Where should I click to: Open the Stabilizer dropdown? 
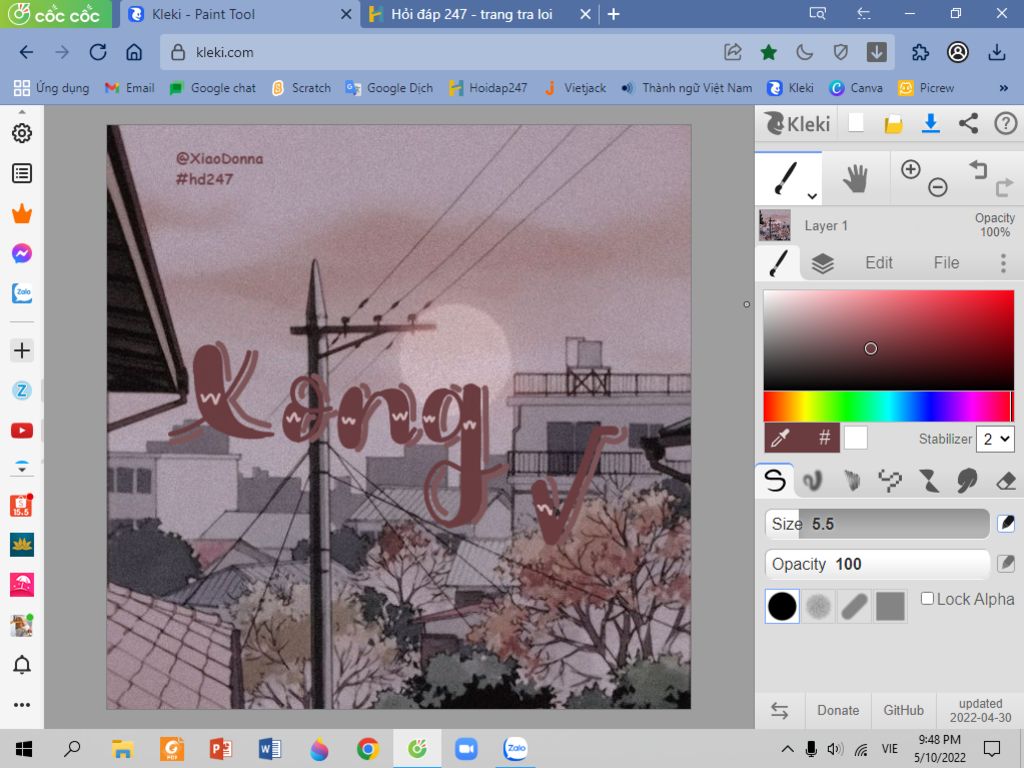click(995, 439)
